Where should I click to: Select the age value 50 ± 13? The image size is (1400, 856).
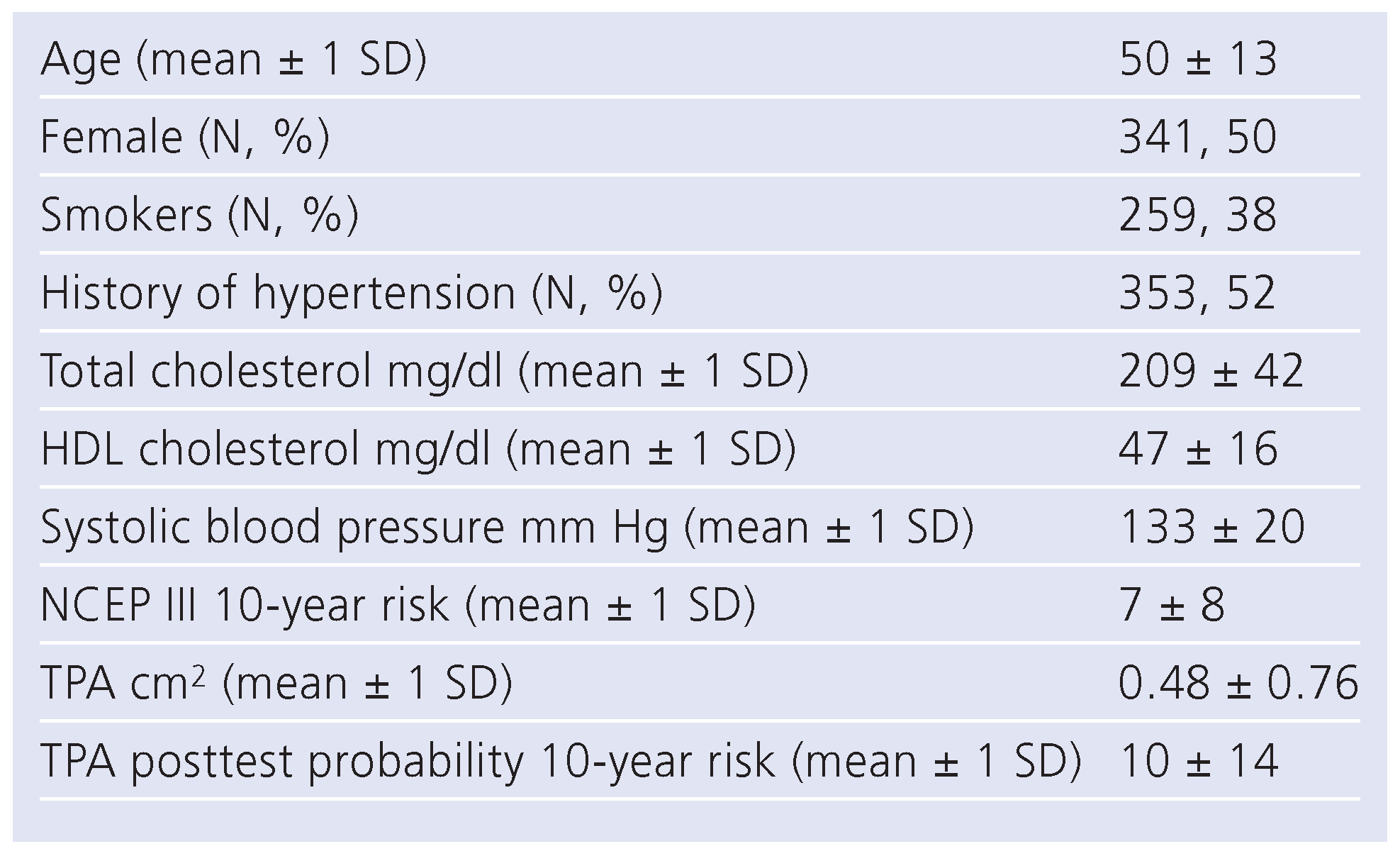tap(1198, 59)
